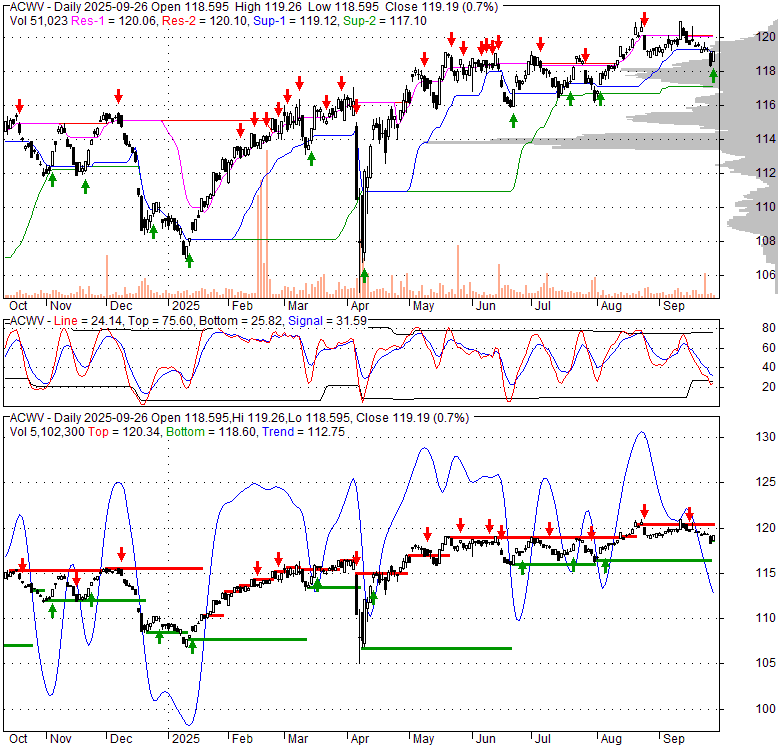Viewport: 780px width, 745px height.
Task: Select the Top = 75.60 oscillator label
Action: 160,321
